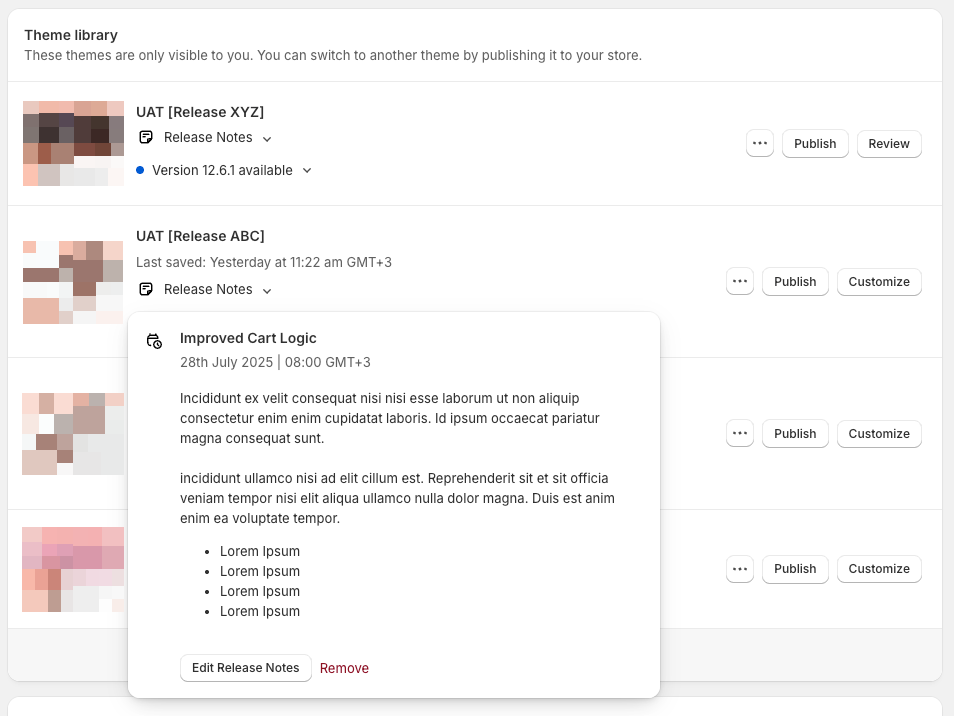Click UAT Release XYZ theme thumbnail
Screen dimensions: 954x716
coord(73,143)
